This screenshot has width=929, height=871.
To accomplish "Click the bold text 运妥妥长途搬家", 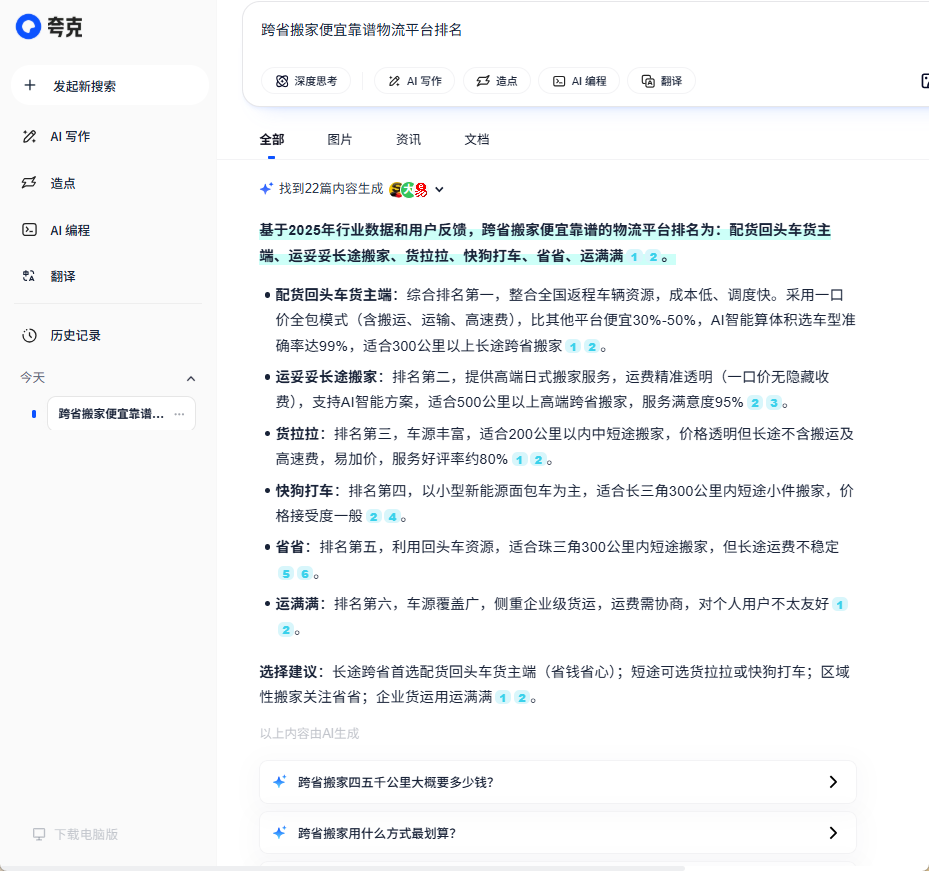I will pos(326,377).
